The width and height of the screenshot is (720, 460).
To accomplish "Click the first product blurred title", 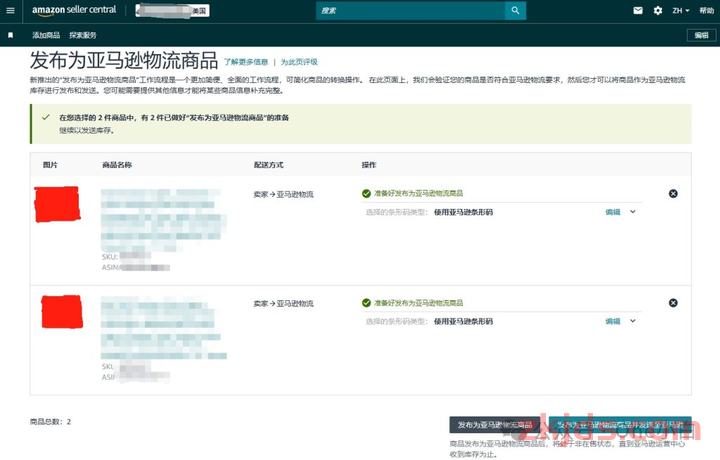I will (x=163, y=220).
